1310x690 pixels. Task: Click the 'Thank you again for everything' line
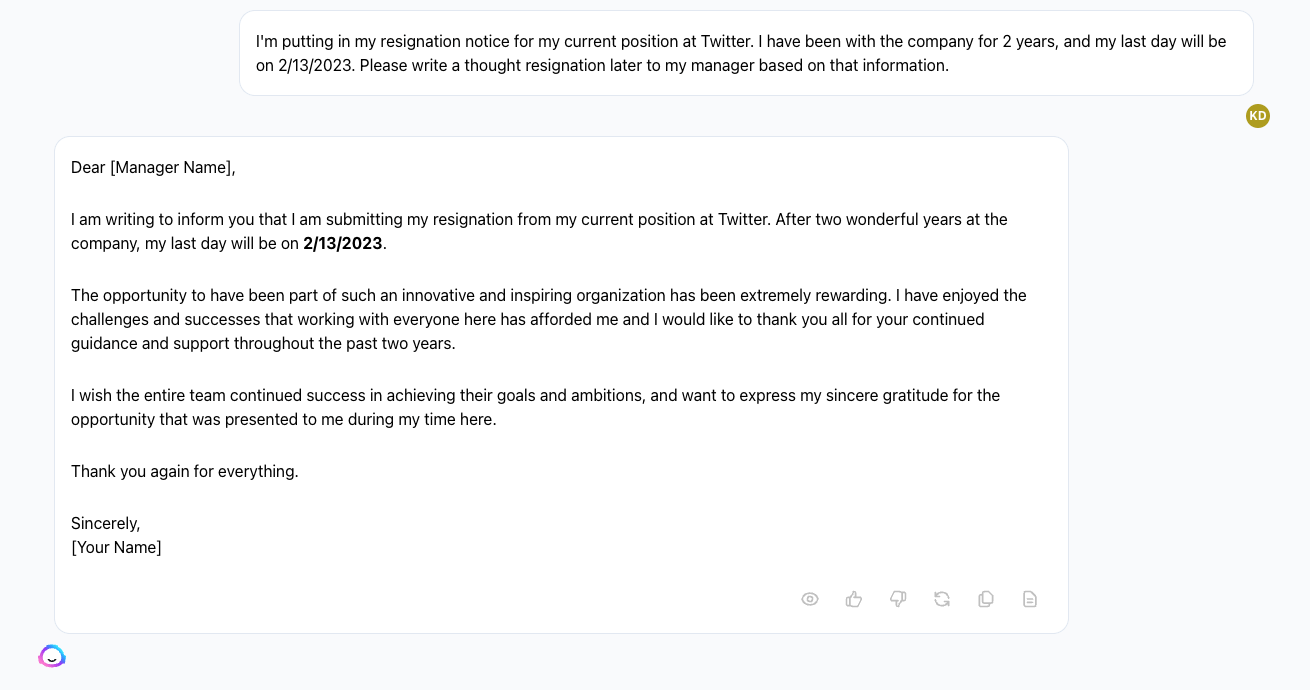[184, 471]
